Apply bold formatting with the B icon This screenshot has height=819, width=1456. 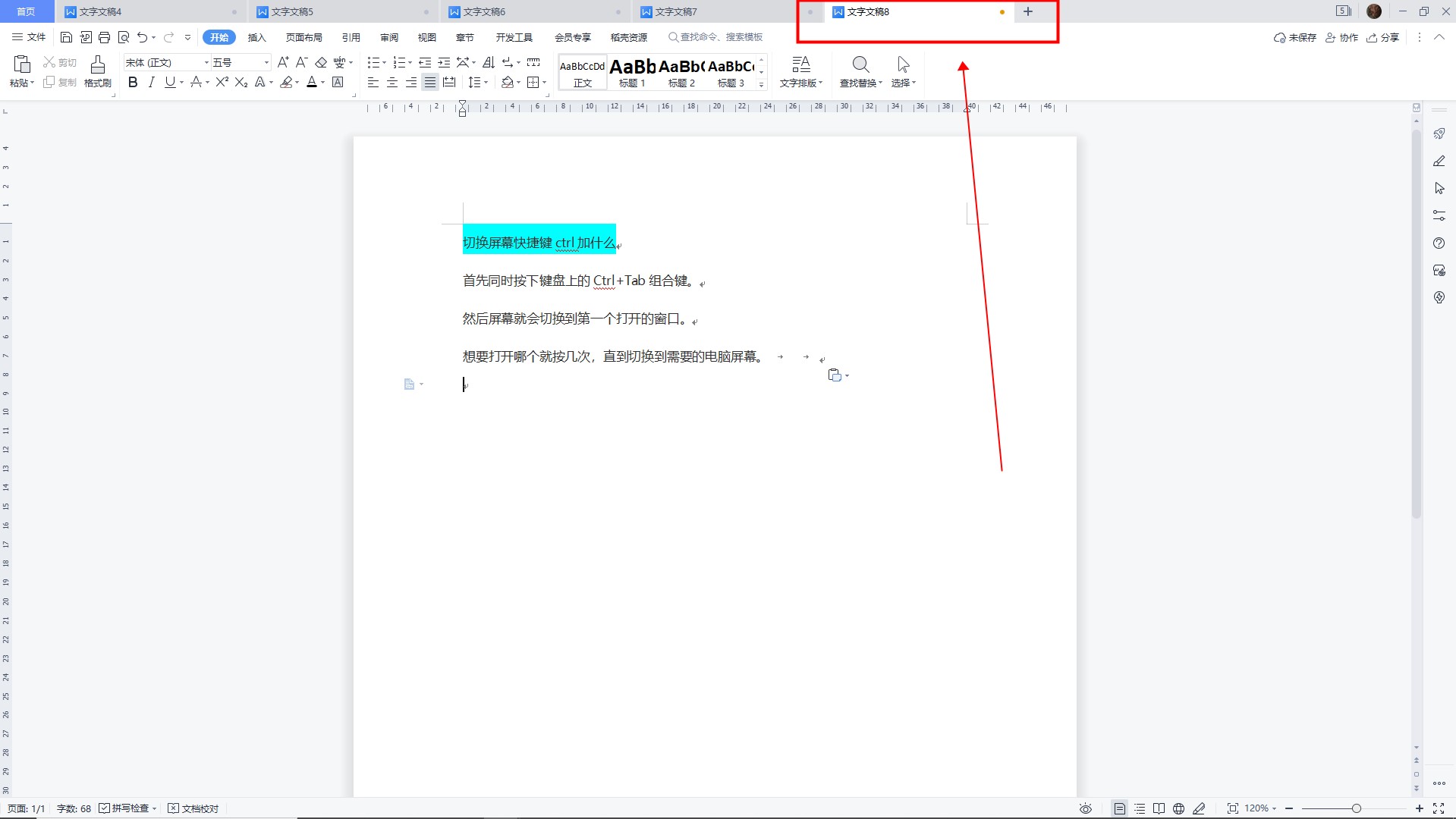133,83
